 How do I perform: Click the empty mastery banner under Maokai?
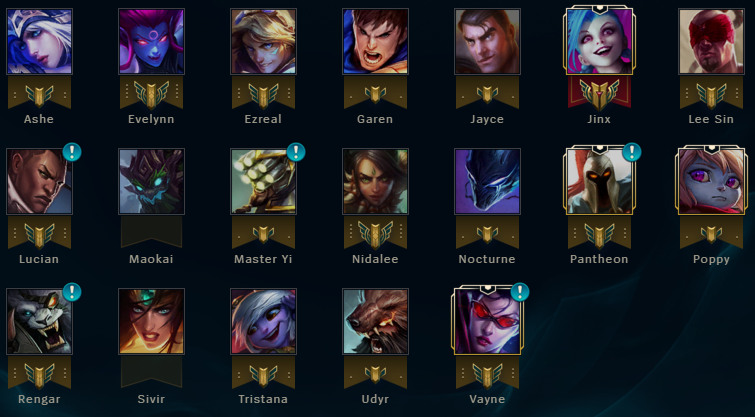pyautogui.click(x=151, y=232)
